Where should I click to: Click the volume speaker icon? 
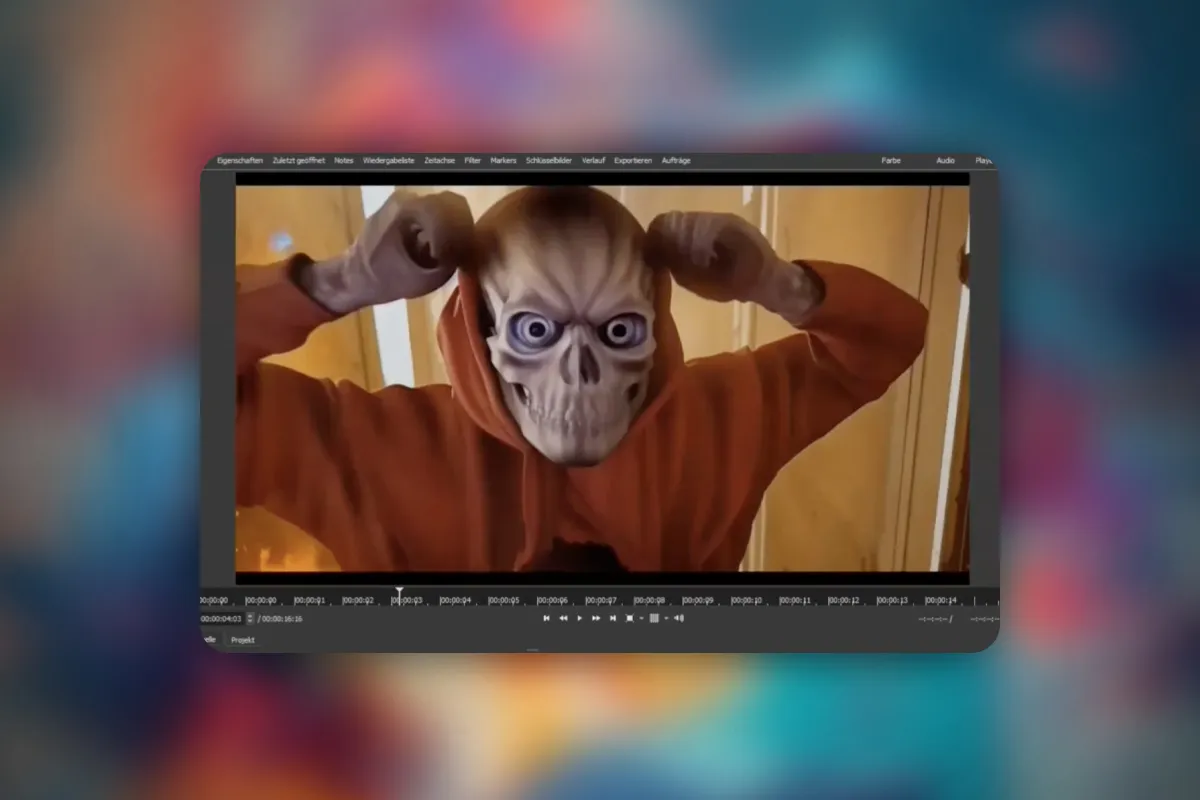click(679, 618)
